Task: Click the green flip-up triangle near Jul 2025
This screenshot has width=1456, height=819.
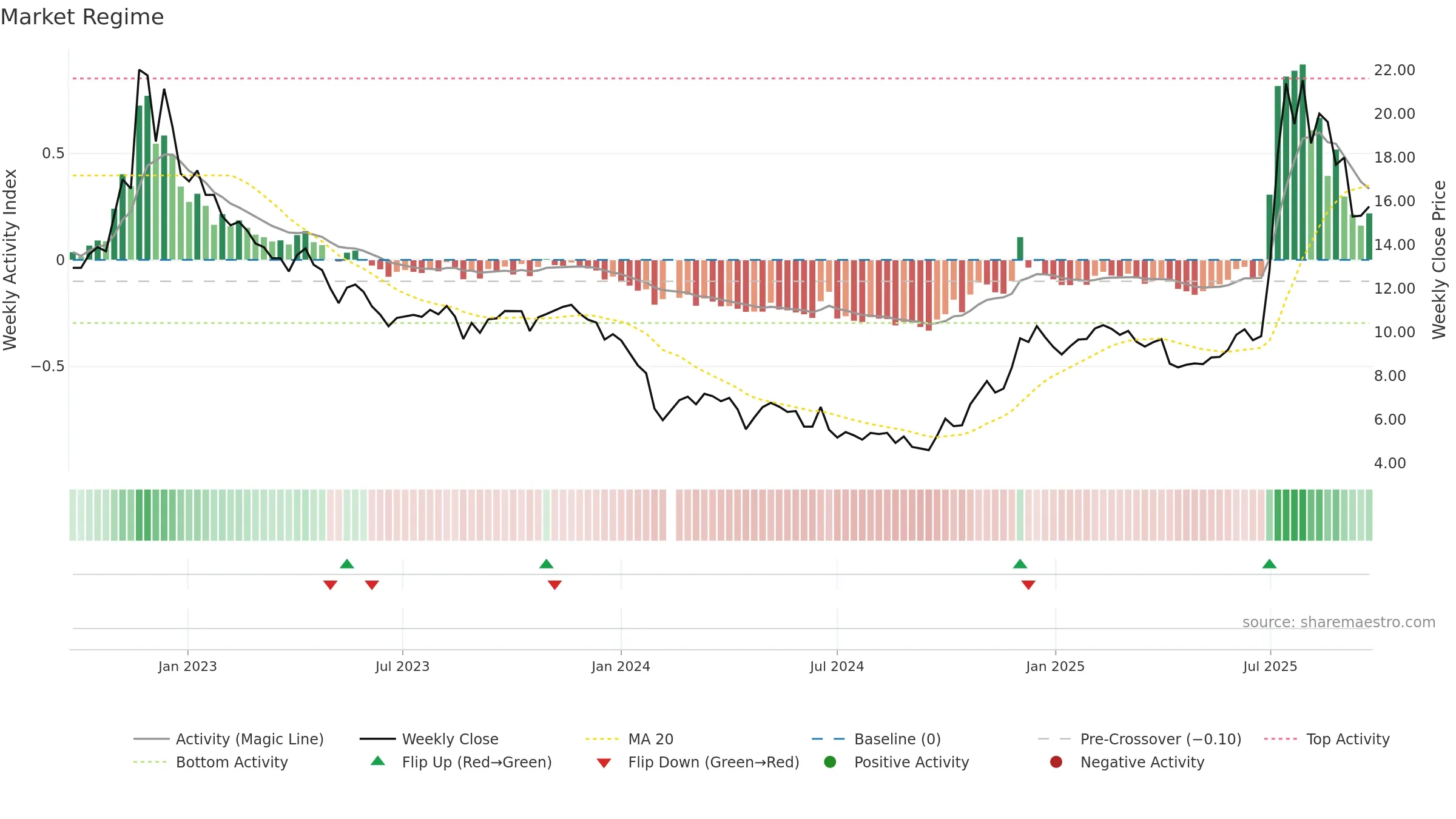Action: pos(1269,564)
